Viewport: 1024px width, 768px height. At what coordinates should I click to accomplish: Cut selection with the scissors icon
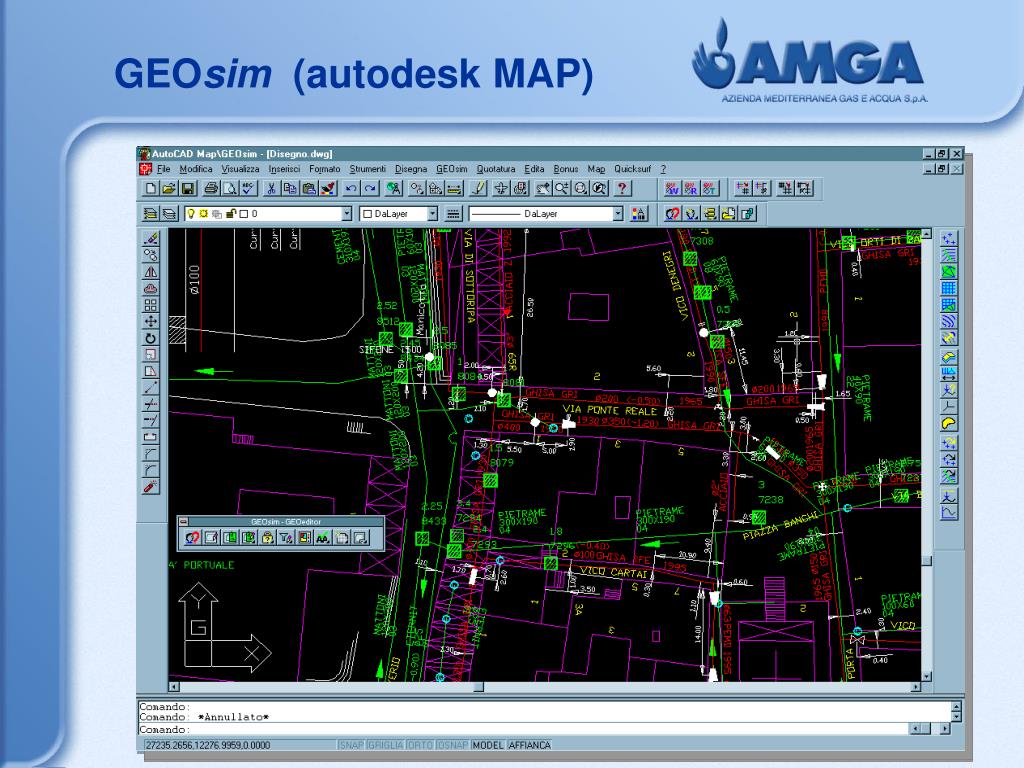[x=271, y=189]
